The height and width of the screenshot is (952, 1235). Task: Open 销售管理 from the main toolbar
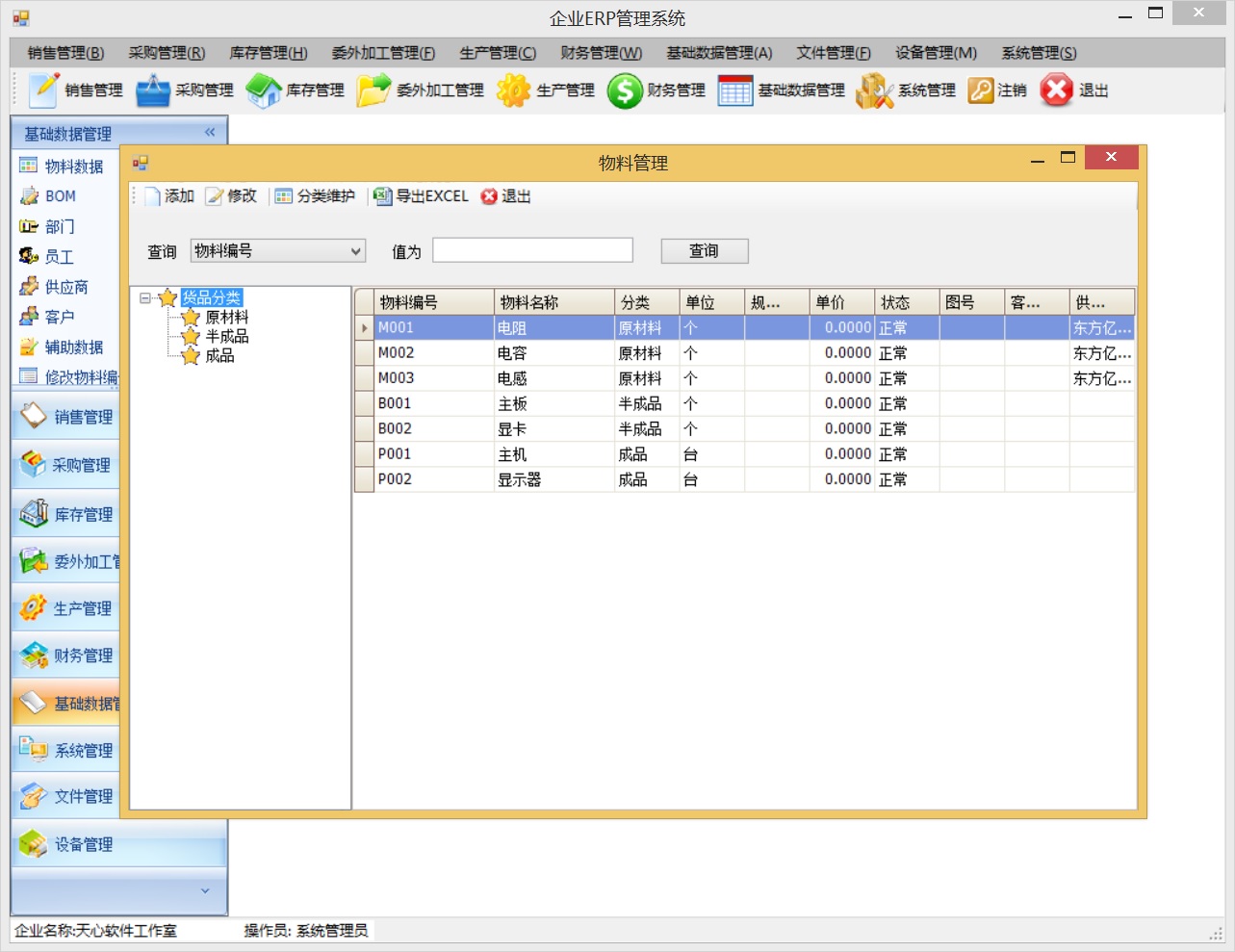tap(76, 90)
